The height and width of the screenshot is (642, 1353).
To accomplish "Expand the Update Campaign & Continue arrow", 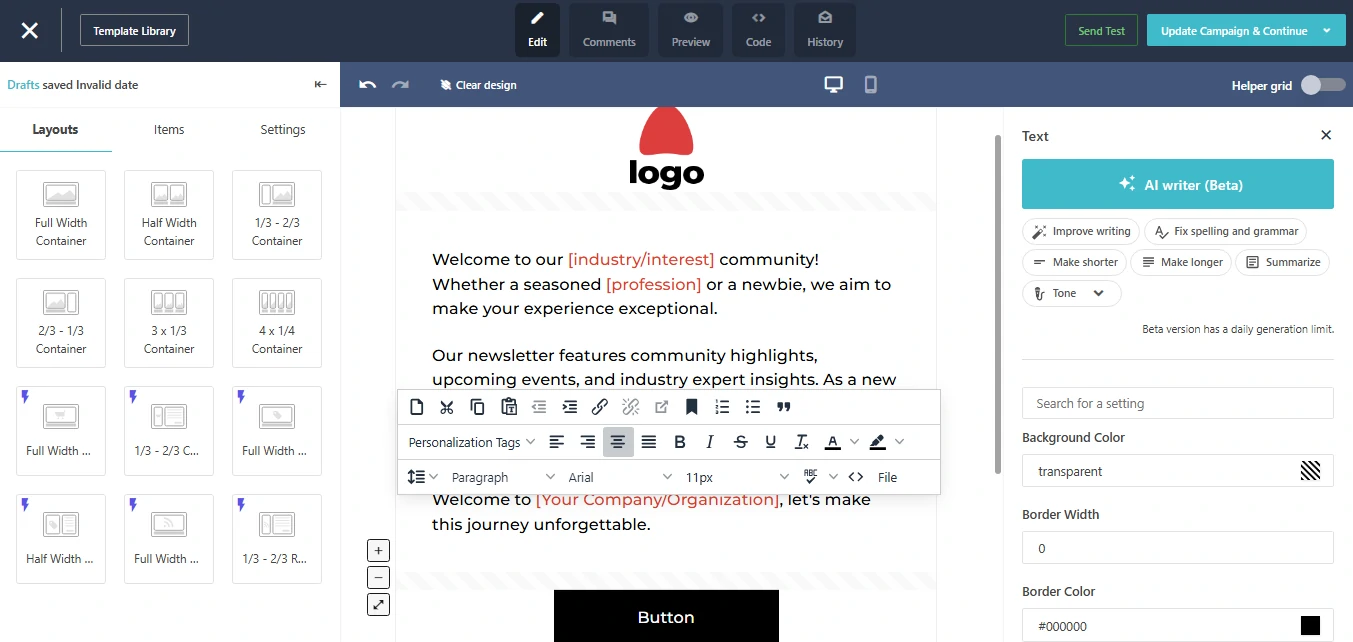I will point(1327,31).
